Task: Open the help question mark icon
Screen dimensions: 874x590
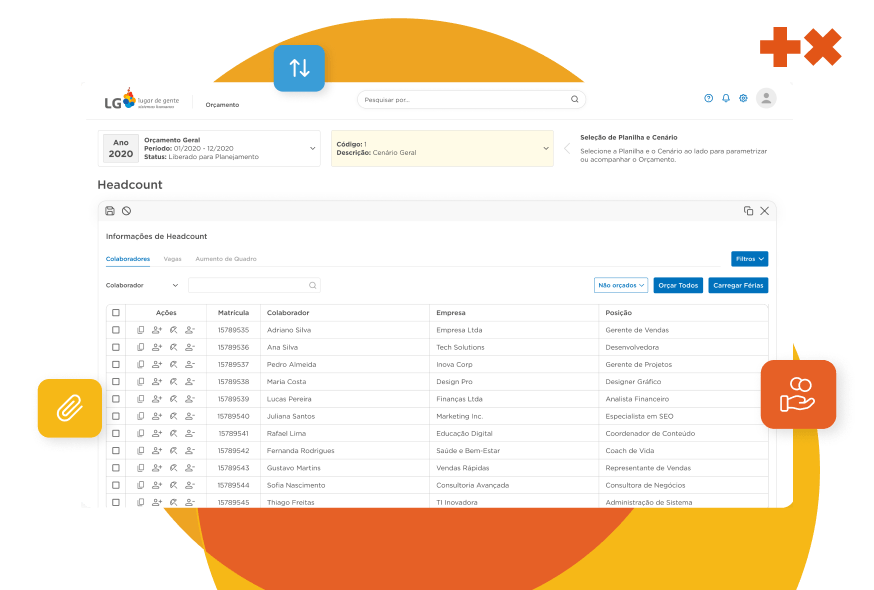Action: (709, 98)
